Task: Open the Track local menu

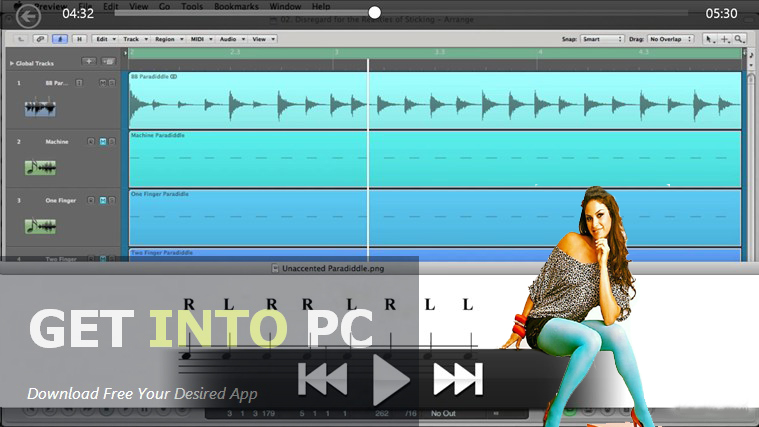Action: [x=135, y=39]
